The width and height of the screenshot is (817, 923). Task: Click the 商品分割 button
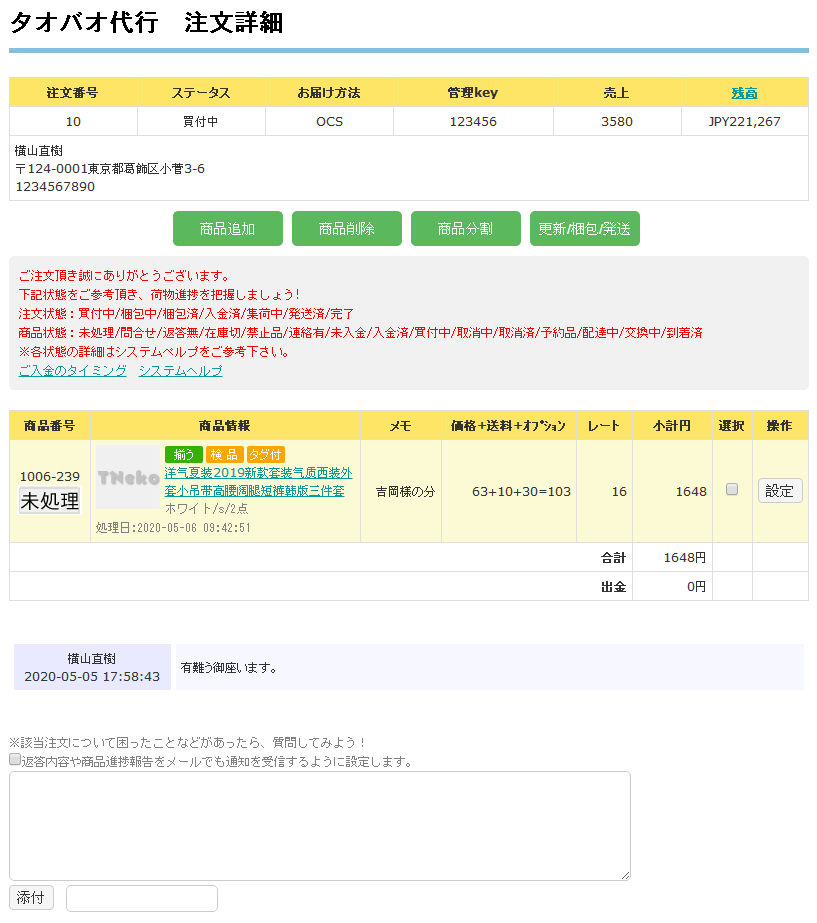click(x=466, y=228)
